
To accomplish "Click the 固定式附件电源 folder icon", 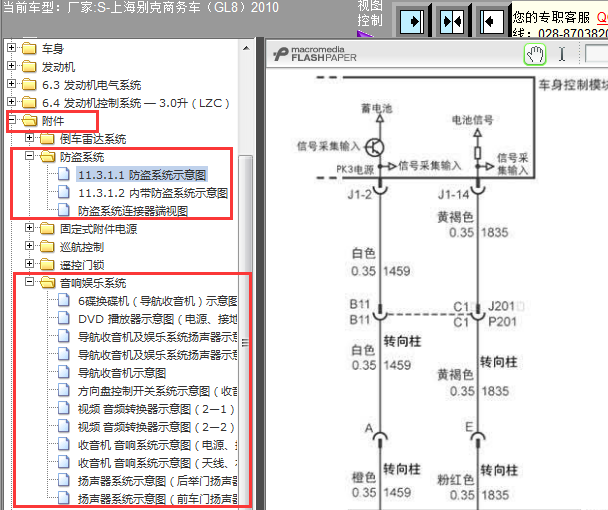I will click(47, 228).
